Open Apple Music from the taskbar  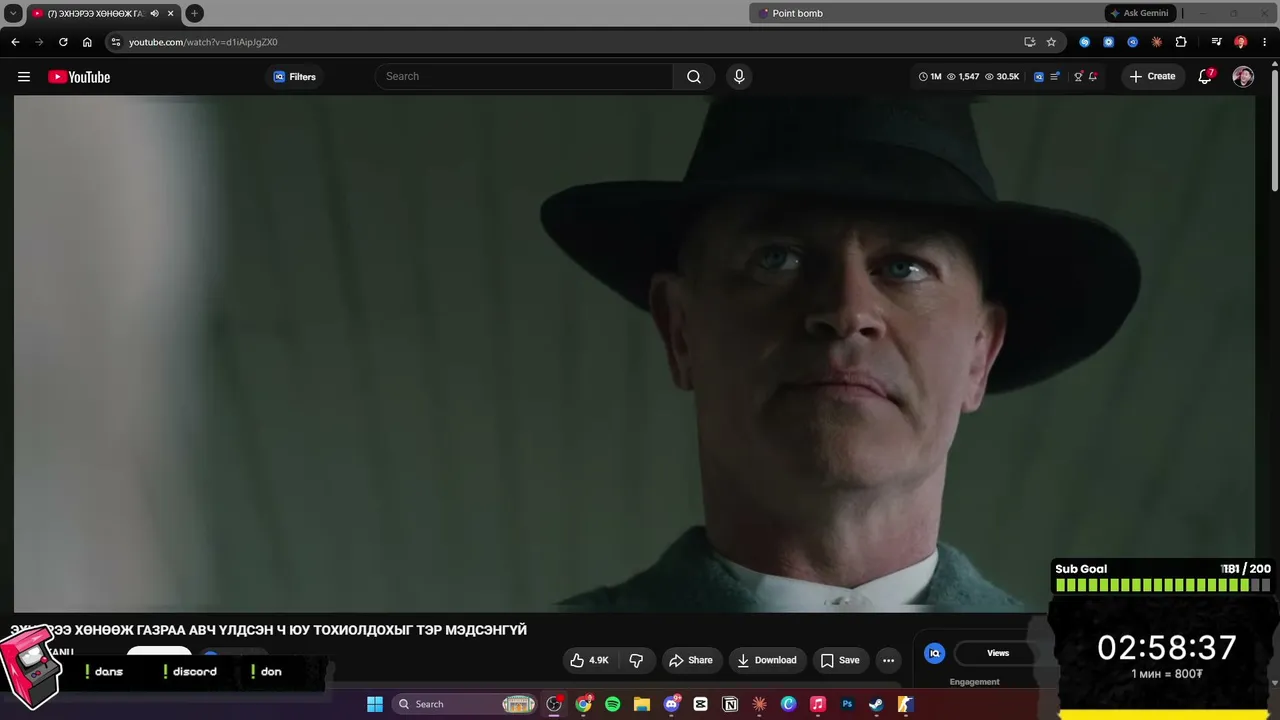818,704
